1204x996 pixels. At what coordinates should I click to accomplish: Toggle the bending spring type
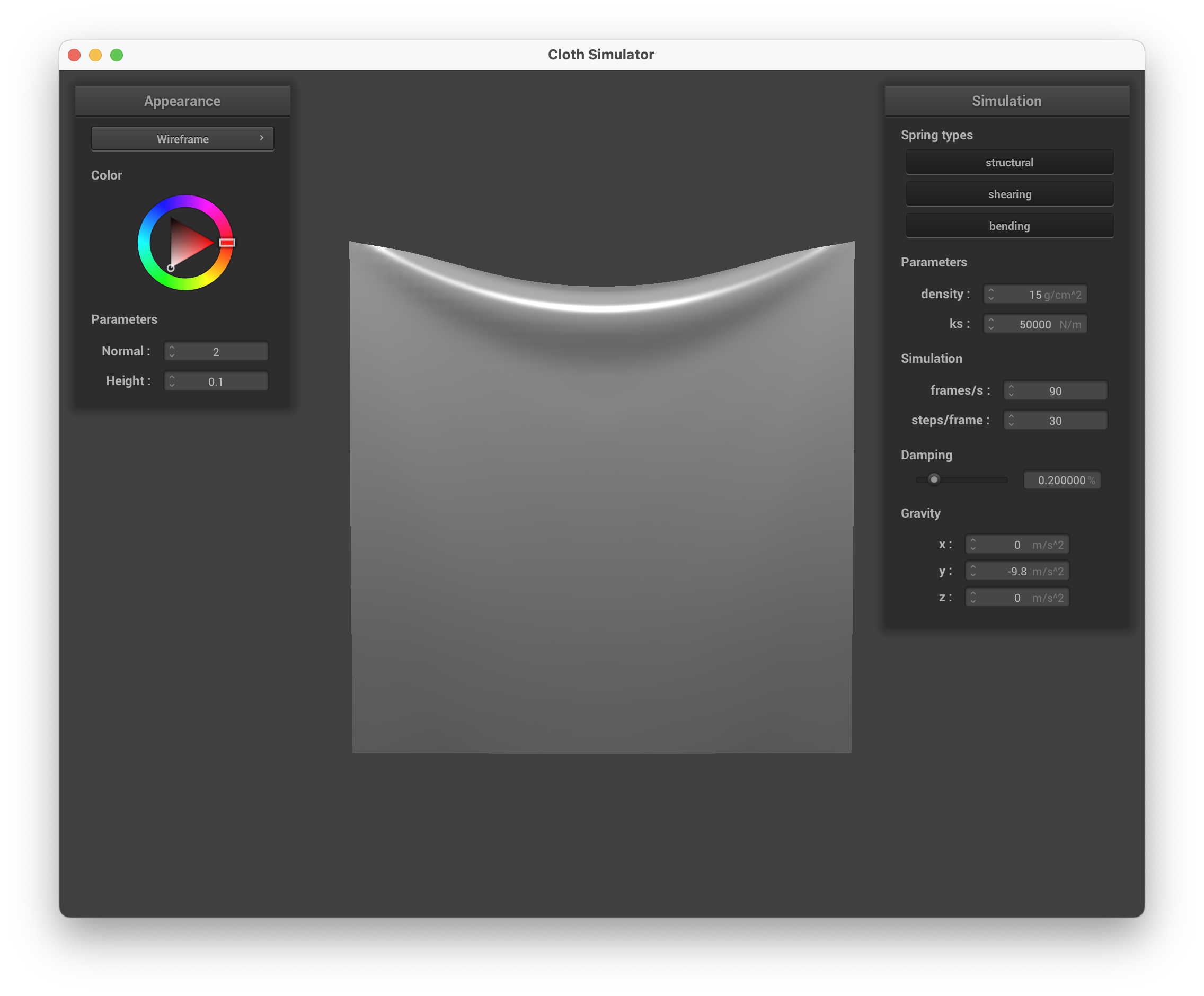tap(1009, 226)
